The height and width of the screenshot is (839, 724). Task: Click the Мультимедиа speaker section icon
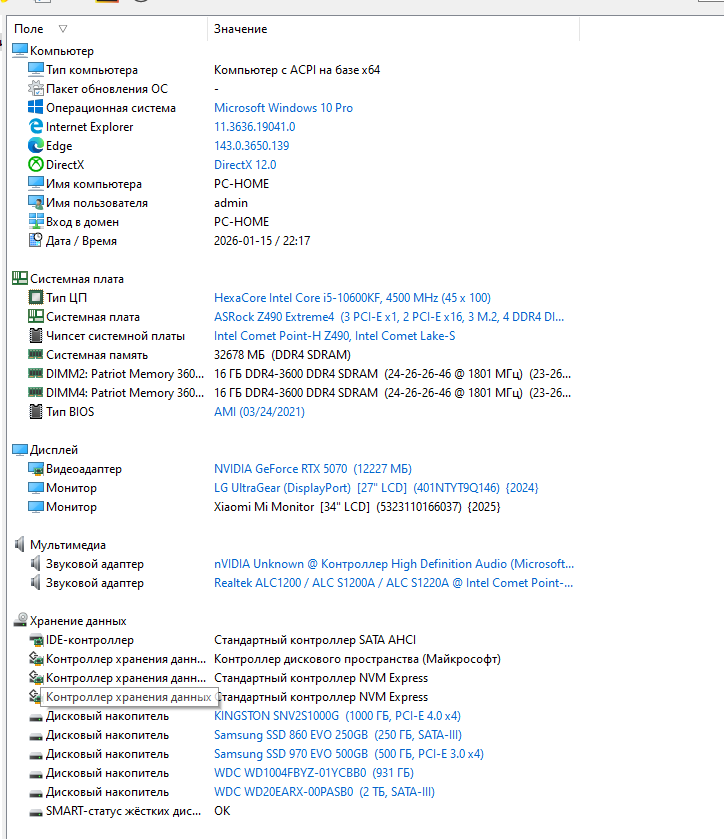tap(20, 545)
